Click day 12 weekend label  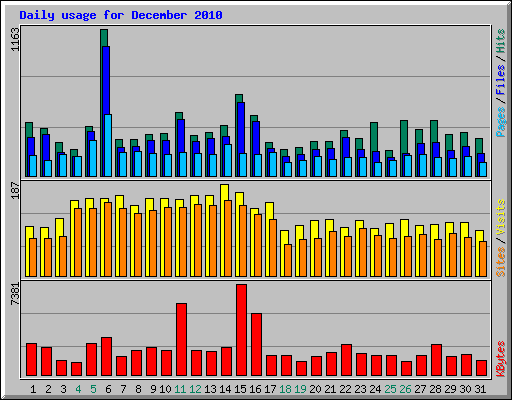pos(195,389)
